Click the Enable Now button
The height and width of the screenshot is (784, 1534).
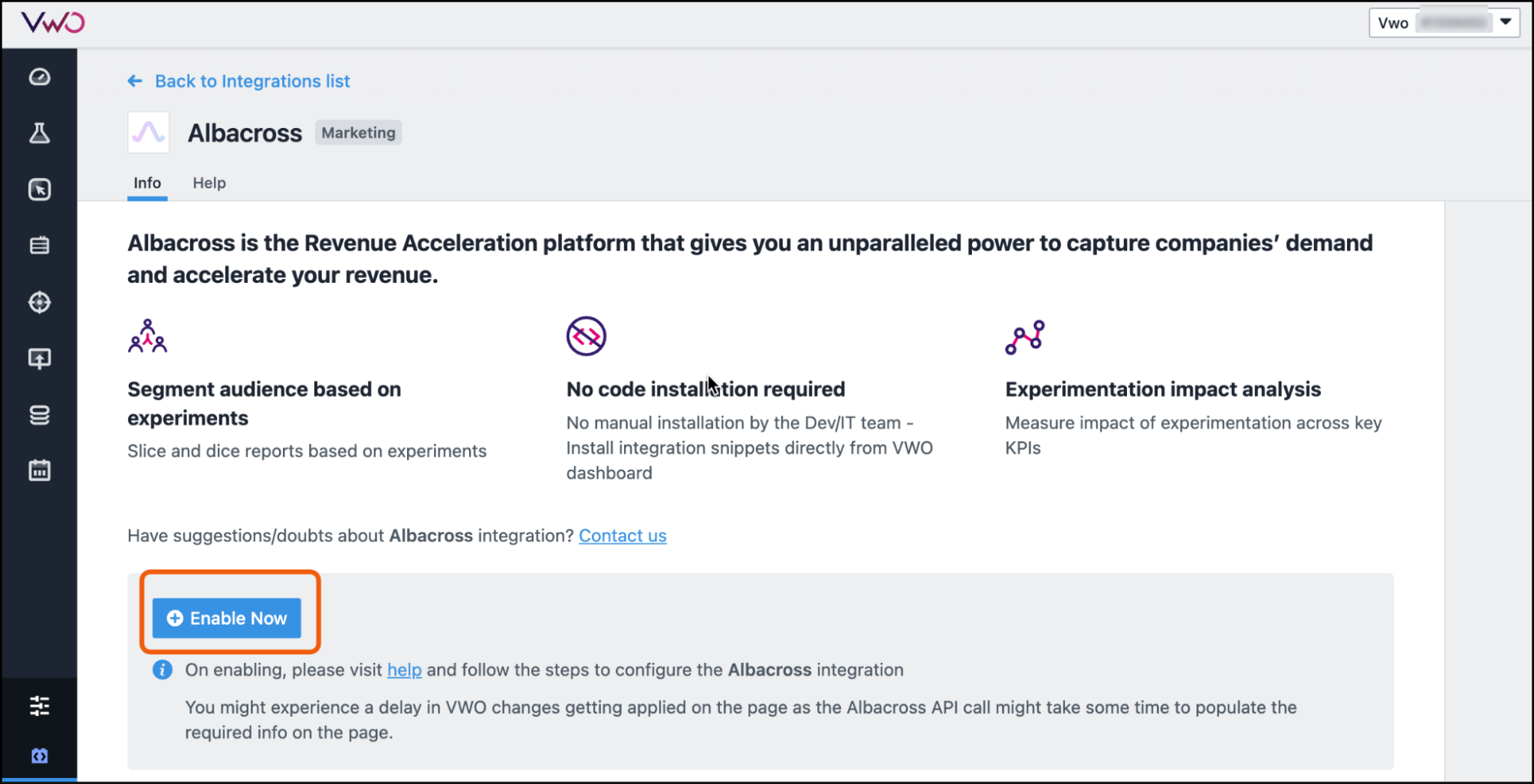(x=227, y=618)
